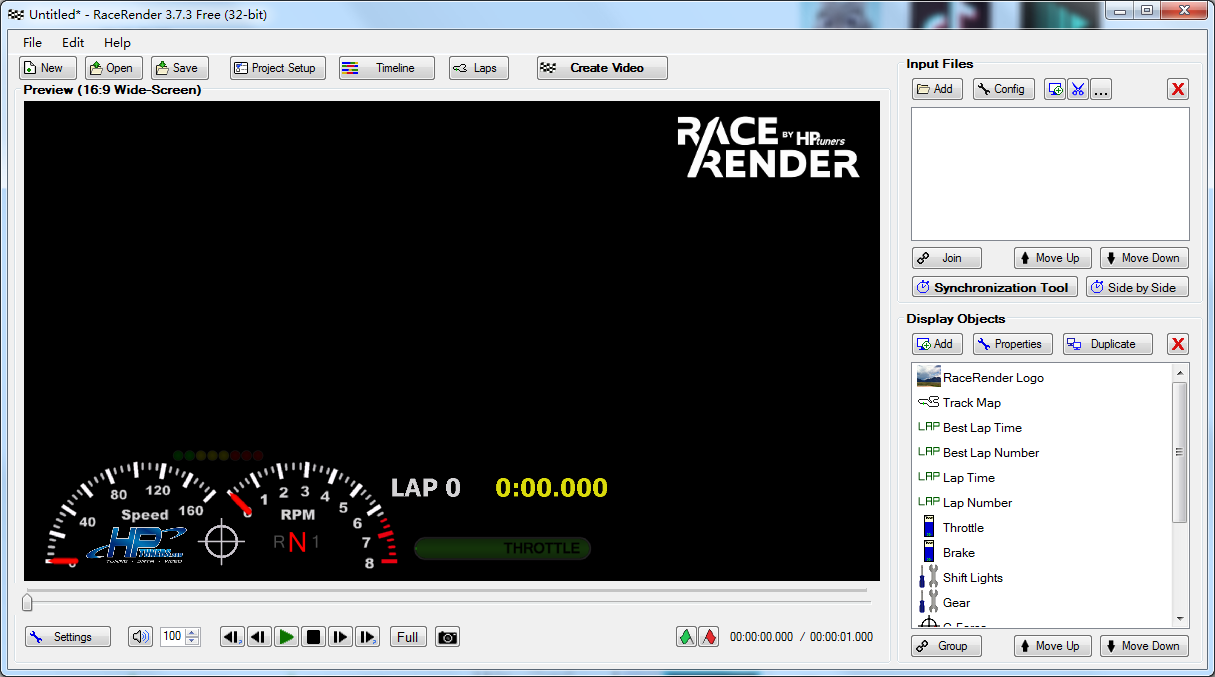1215x677 pixels.
Task: Remove input file with red X
Action: coord(1178,89)
